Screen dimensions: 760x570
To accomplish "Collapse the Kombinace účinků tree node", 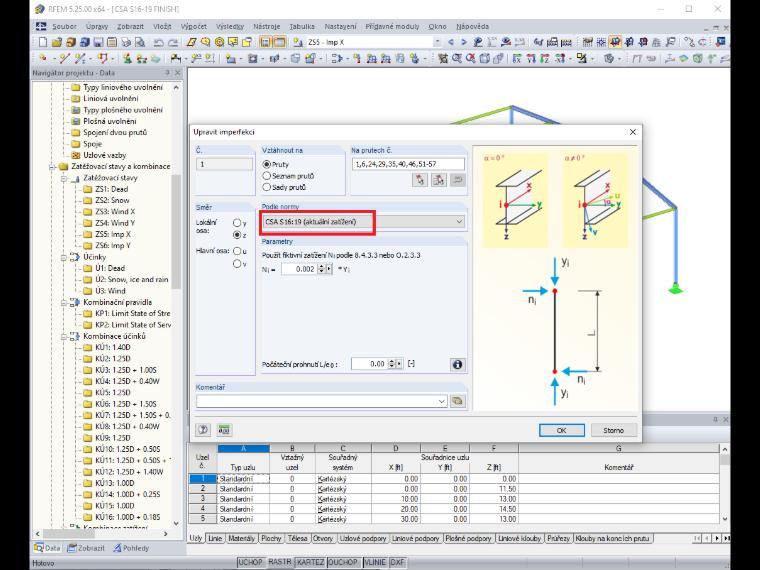I will tap(63, 336).
